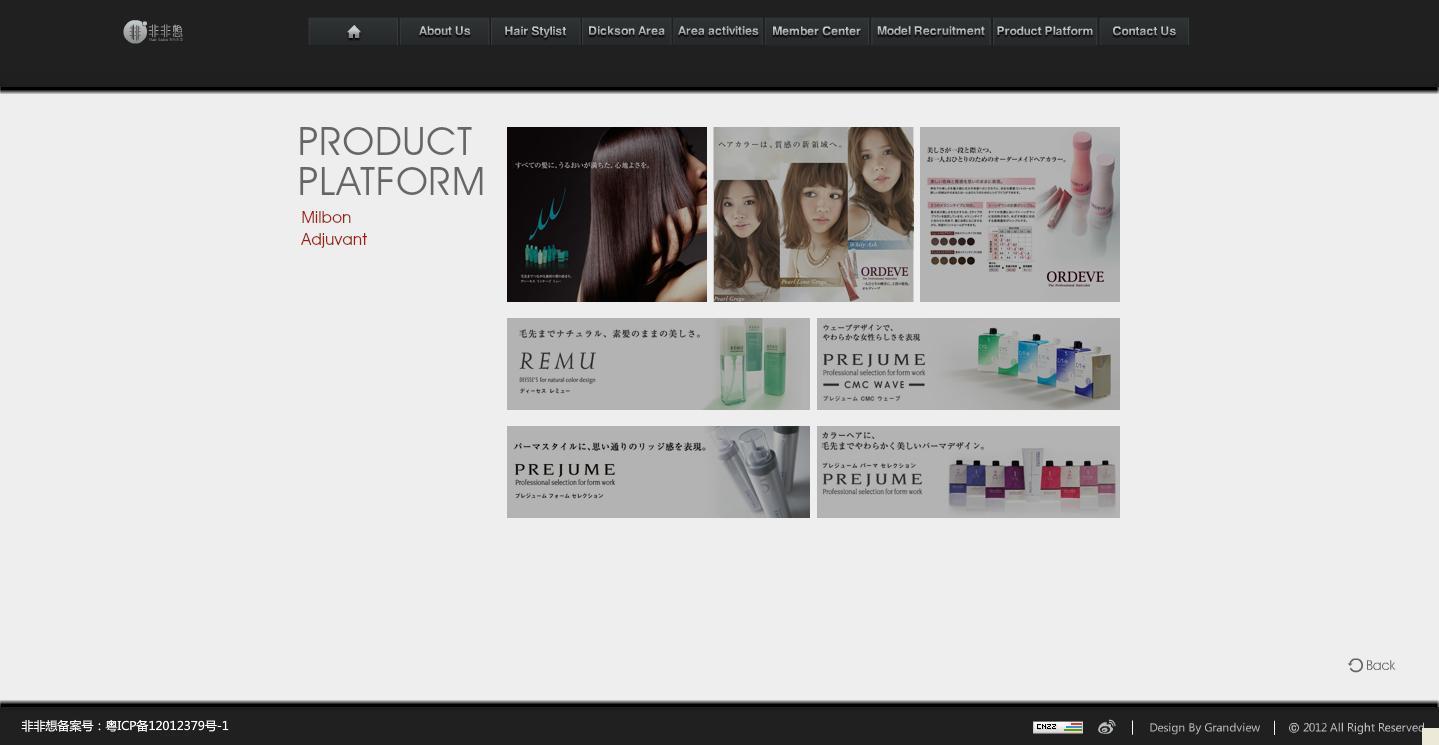
Task: Click the Back arrow link
Action: tap(1371, 665)
